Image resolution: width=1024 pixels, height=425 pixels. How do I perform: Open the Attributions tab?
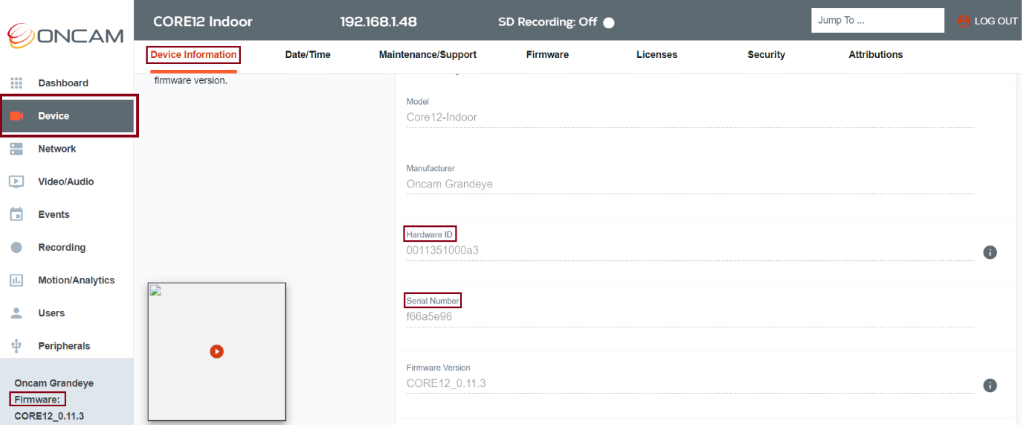pyautogui.click(x=876, y=55)
